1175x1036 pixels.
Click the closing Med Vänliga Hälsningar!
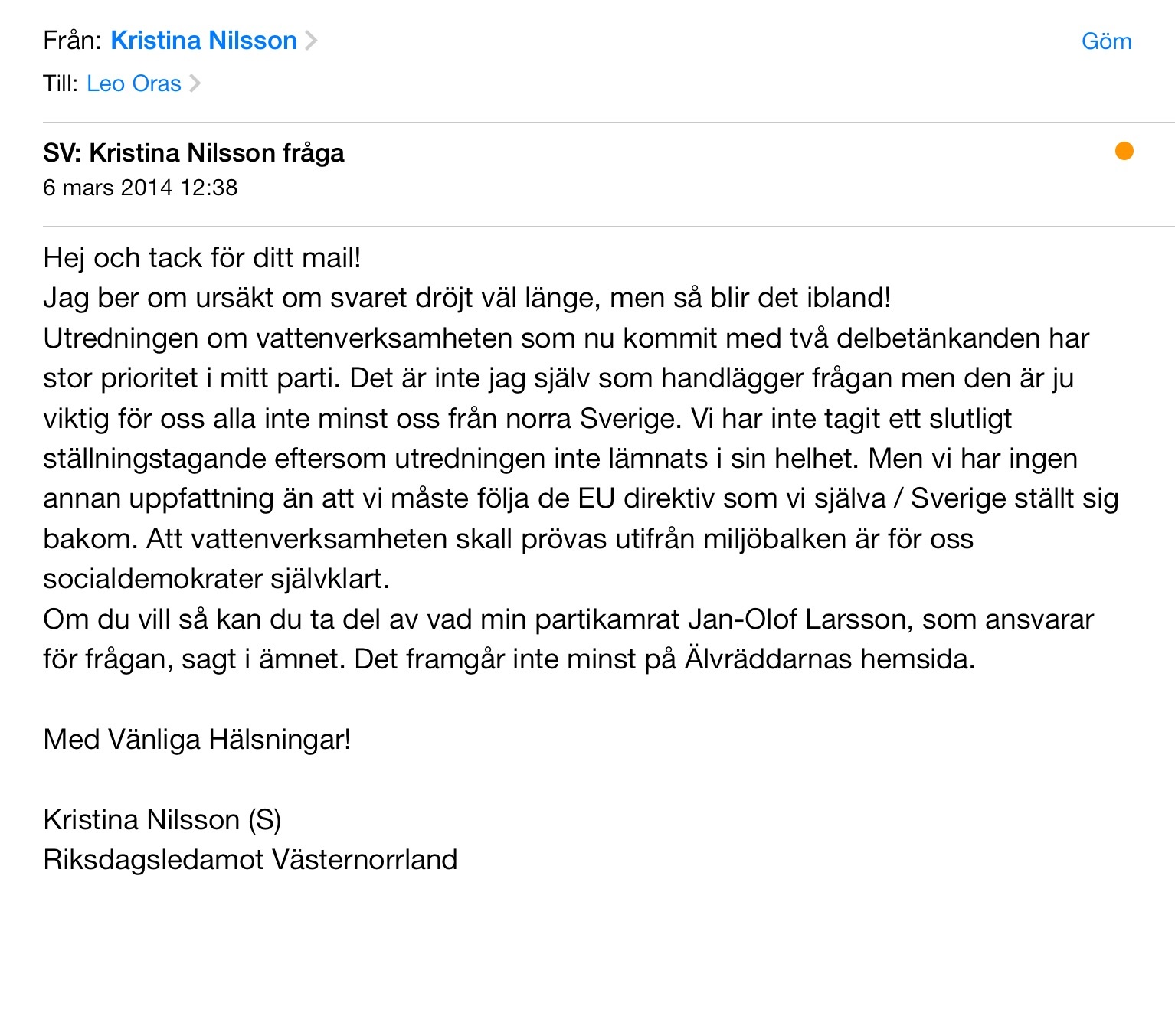(197, 740)
